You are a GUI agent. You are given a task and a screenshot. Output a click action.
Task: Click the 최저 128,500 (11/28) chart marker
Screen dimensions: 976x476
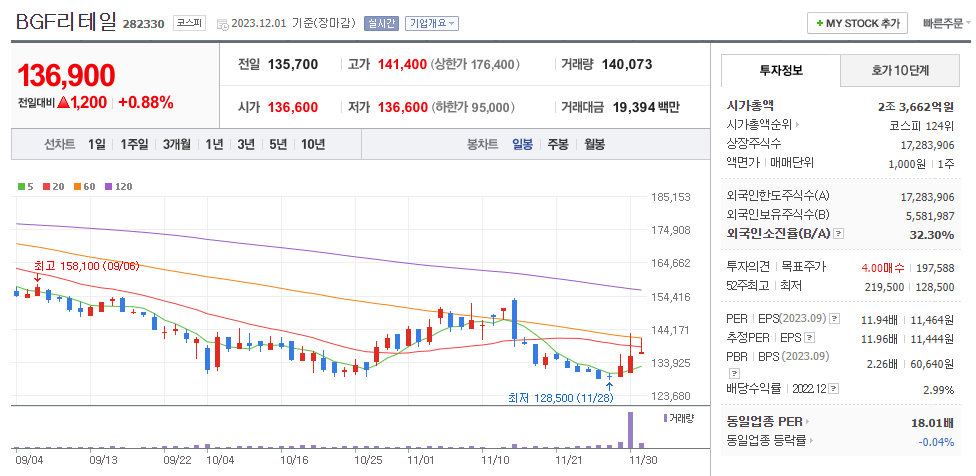[561, 398]
